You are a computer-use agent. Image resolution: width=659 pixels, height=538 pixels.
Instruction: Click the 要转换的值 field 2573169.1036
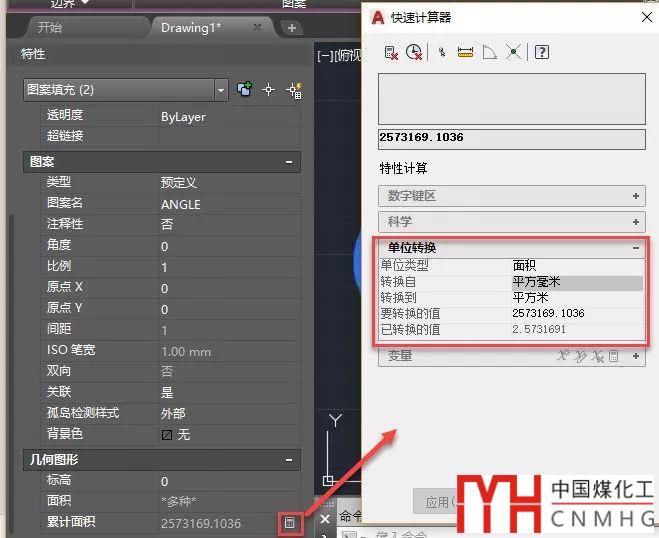tap(577, 314)
